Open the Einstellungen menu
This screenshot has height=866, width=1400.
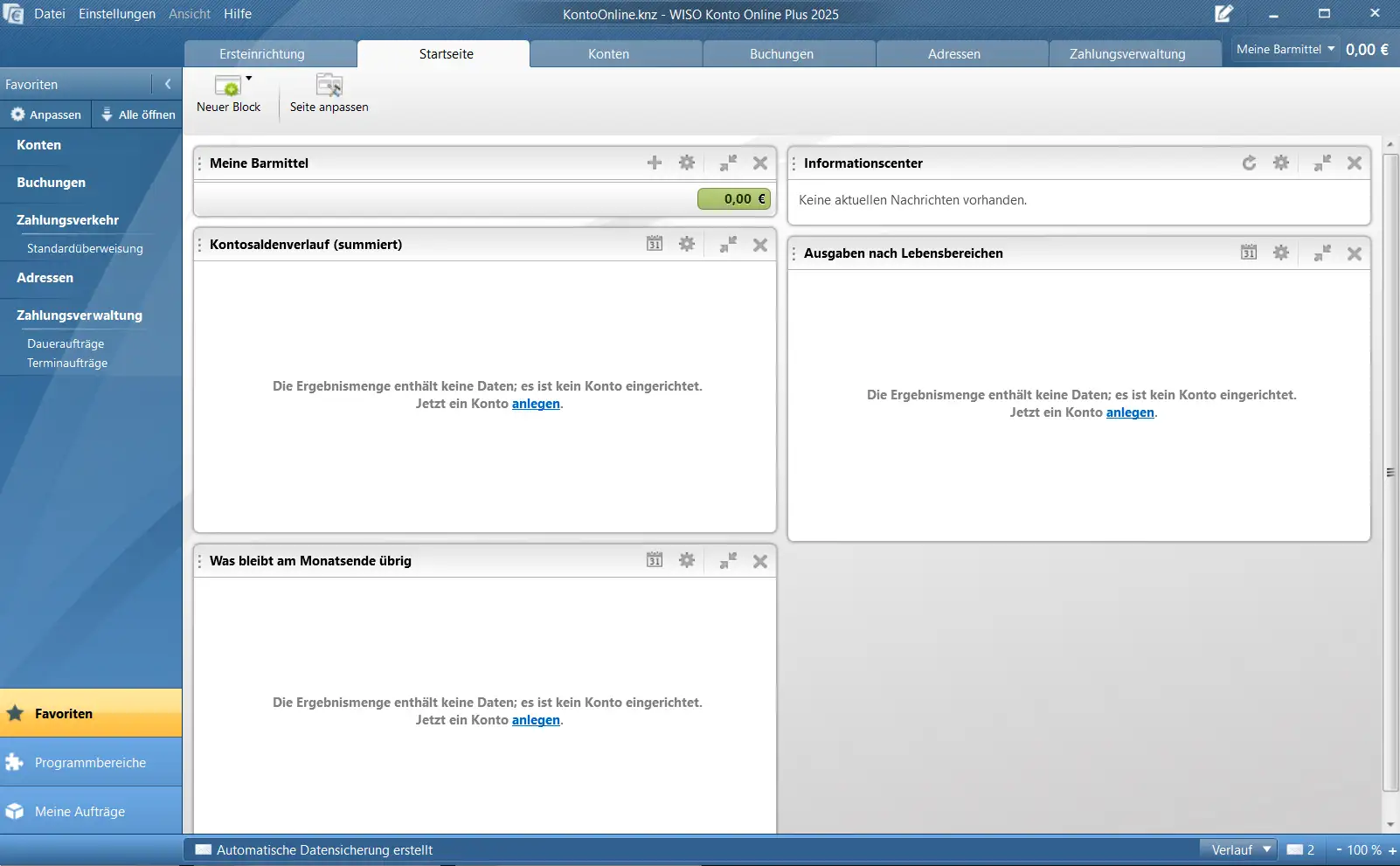pyautogui.click(x=117, y=14)
